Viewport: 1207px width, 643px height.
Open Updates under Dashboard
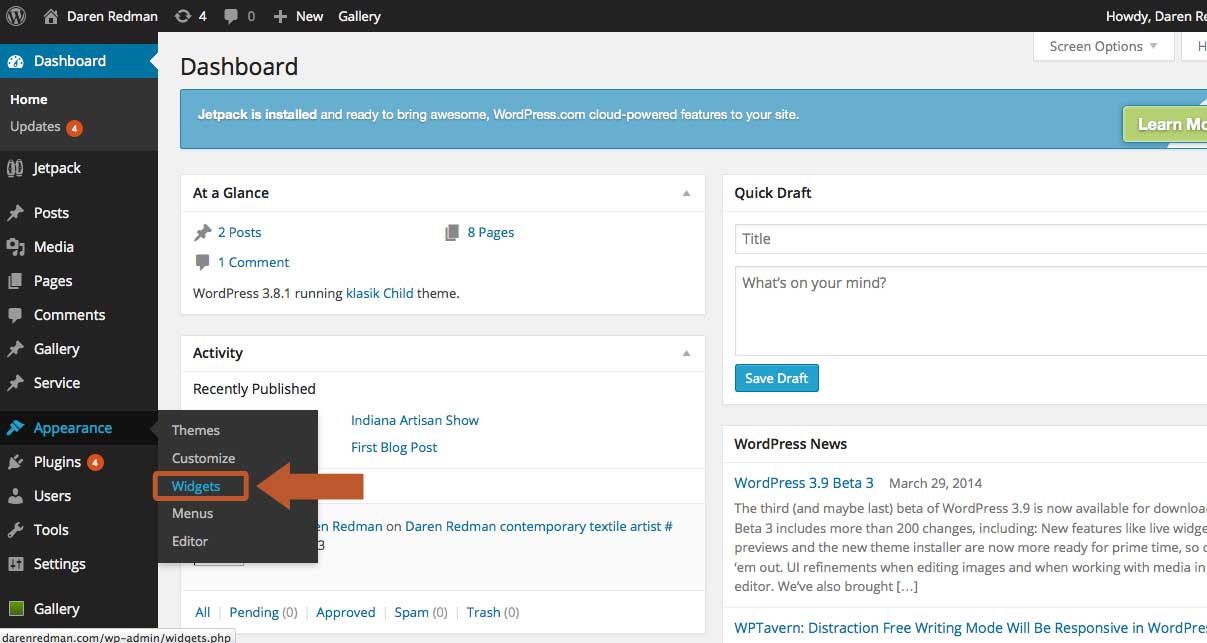tap(35, 126)
